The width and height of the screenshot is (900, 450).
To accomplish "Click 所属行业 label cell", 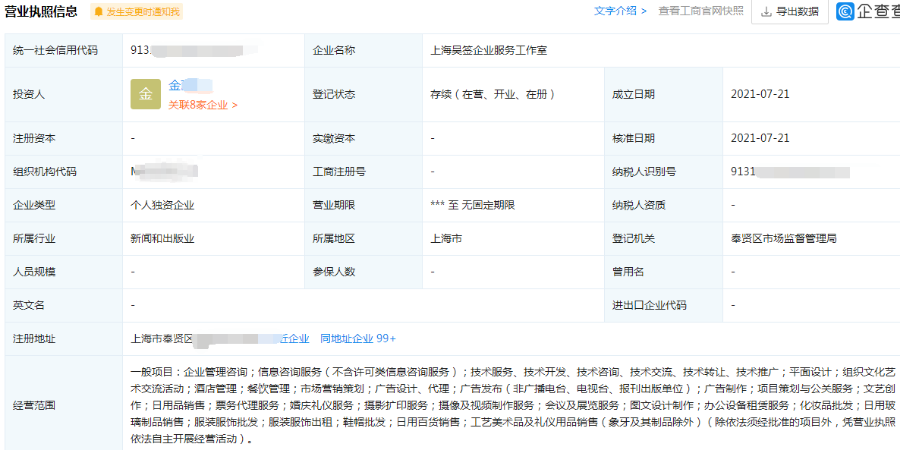I will [64, 238].
